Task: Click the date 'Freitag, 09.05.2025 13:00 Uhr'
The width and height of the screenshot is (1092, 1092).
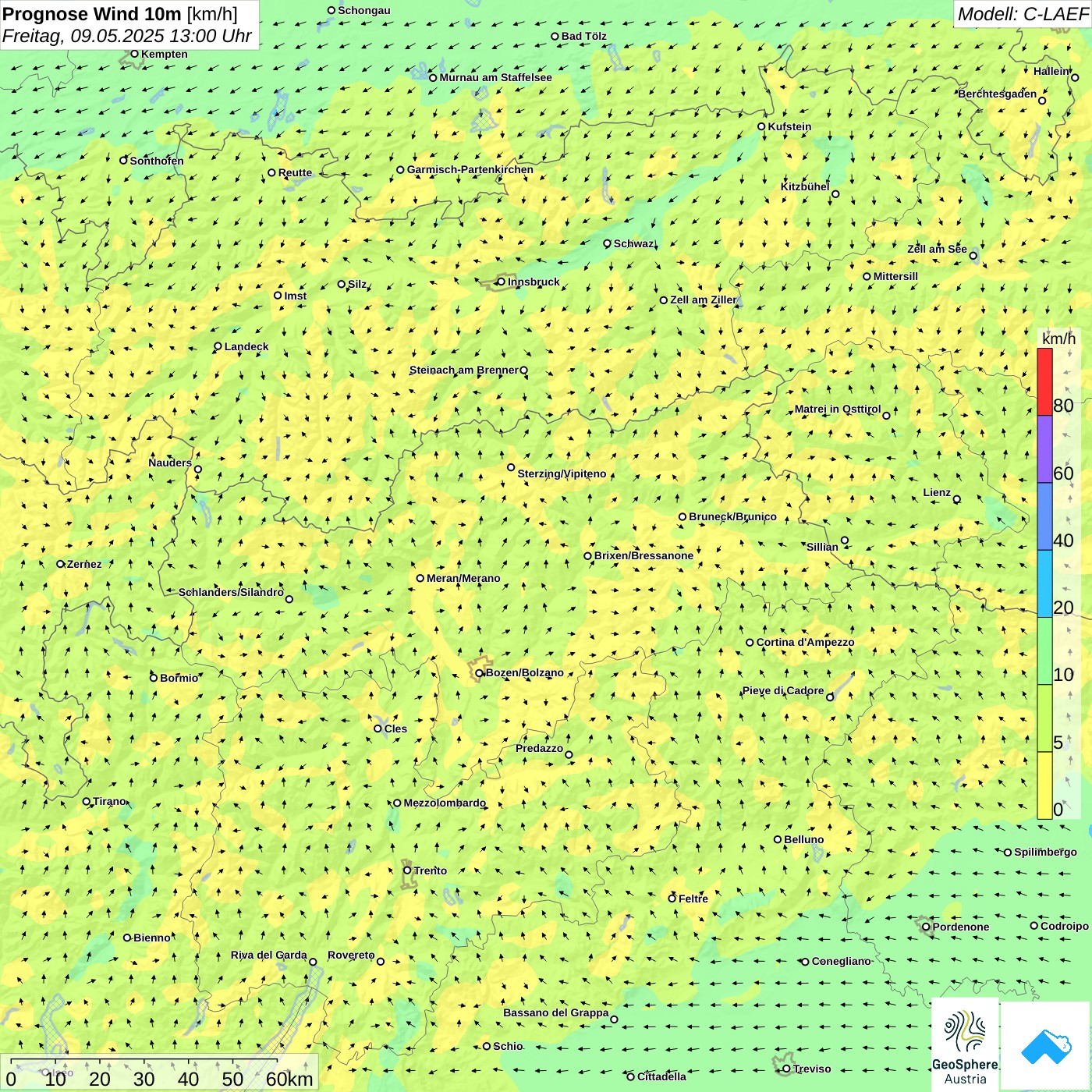Action: tap(126, 36)
